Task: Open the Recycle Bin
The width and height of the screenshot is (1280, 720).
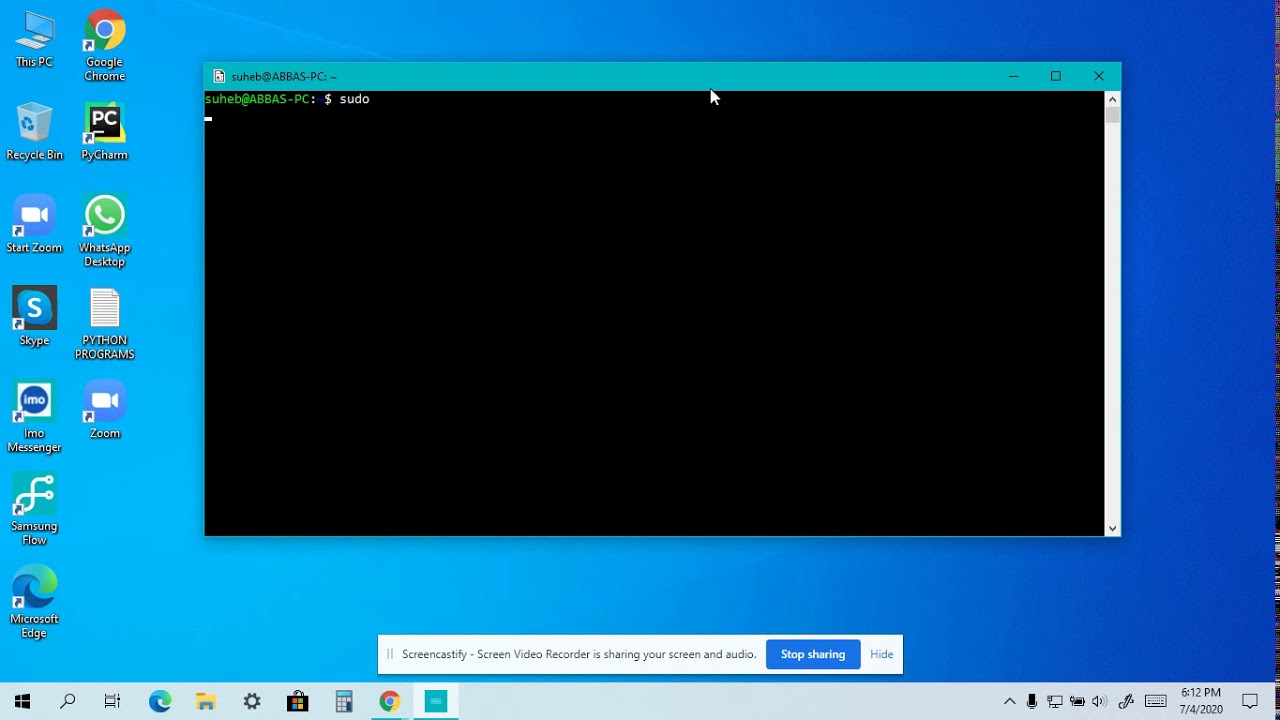Action: [34, 132]
